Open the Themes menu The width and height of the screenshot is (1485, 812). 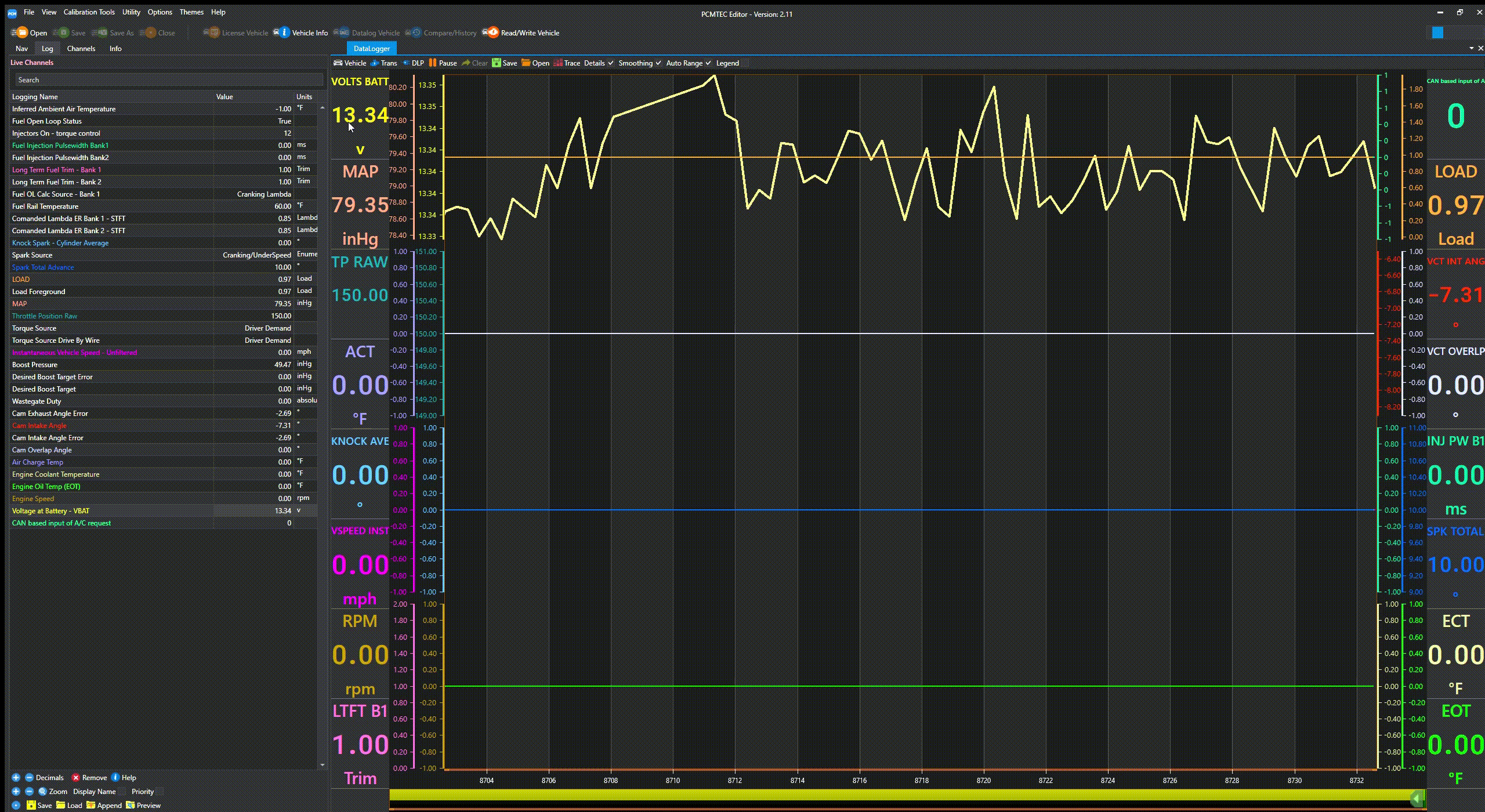point(191,12)
